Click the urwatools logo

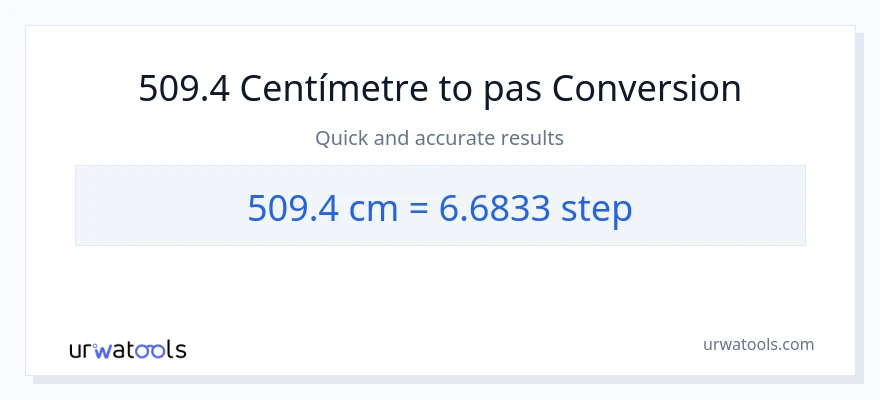click(x=127, y=349)
